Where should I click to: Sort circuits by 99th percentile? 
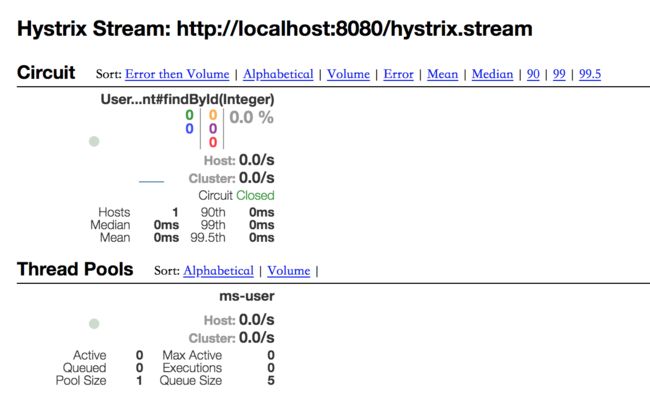tap(559, 74)
